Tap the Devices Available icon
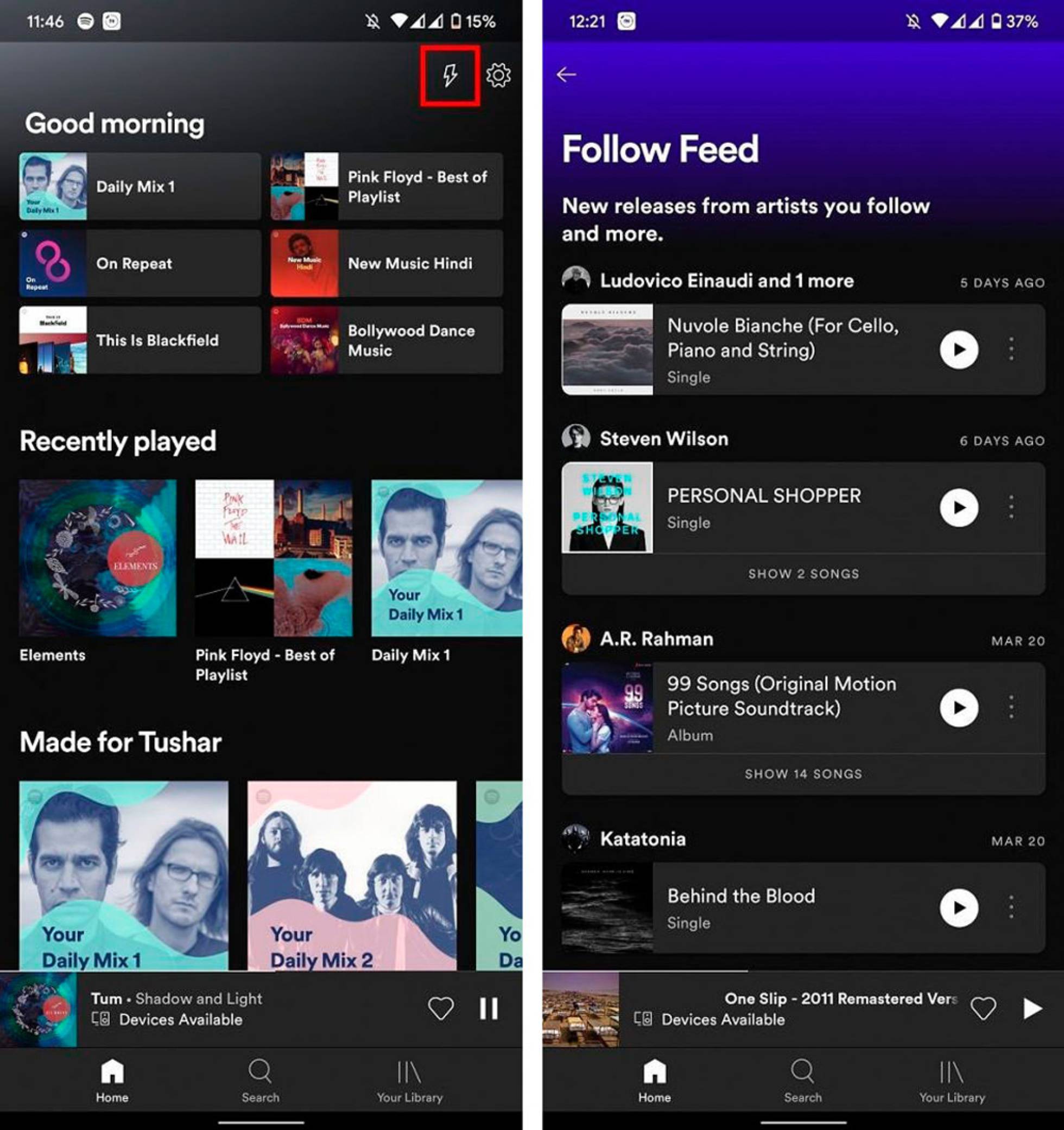 101,1019
